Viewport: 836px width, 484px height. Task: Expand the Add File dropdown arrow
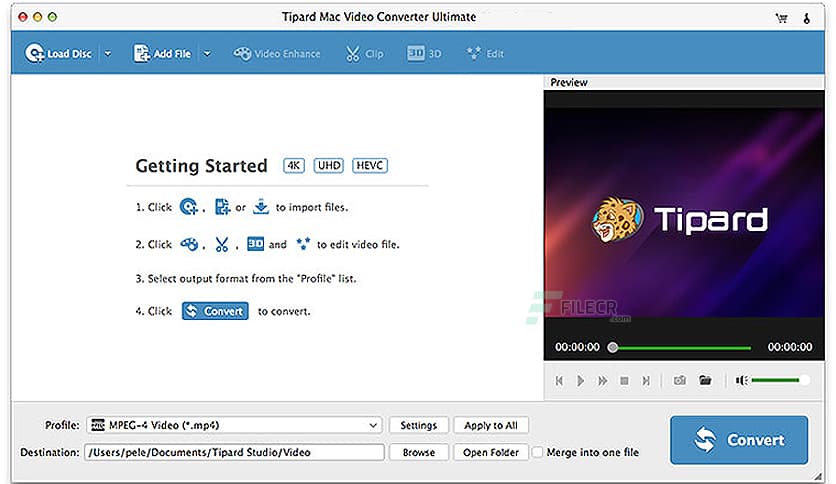click(x=207, y=53)
